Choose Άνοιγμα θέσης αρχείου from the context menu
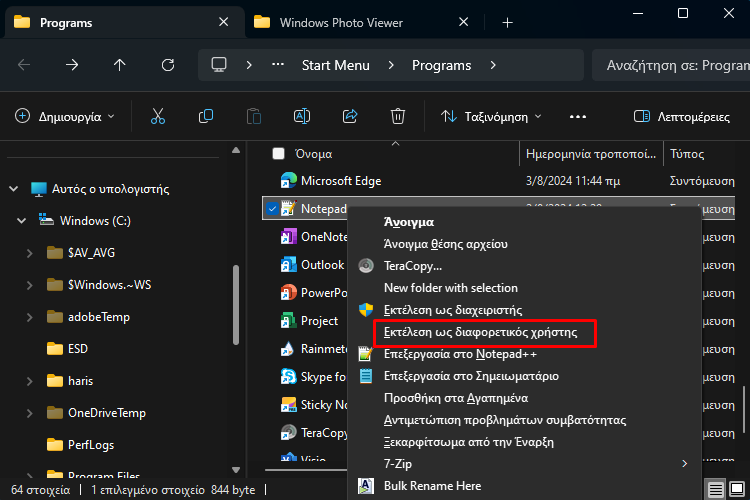The height and width of the screenshot is (500, 750). 524,244
